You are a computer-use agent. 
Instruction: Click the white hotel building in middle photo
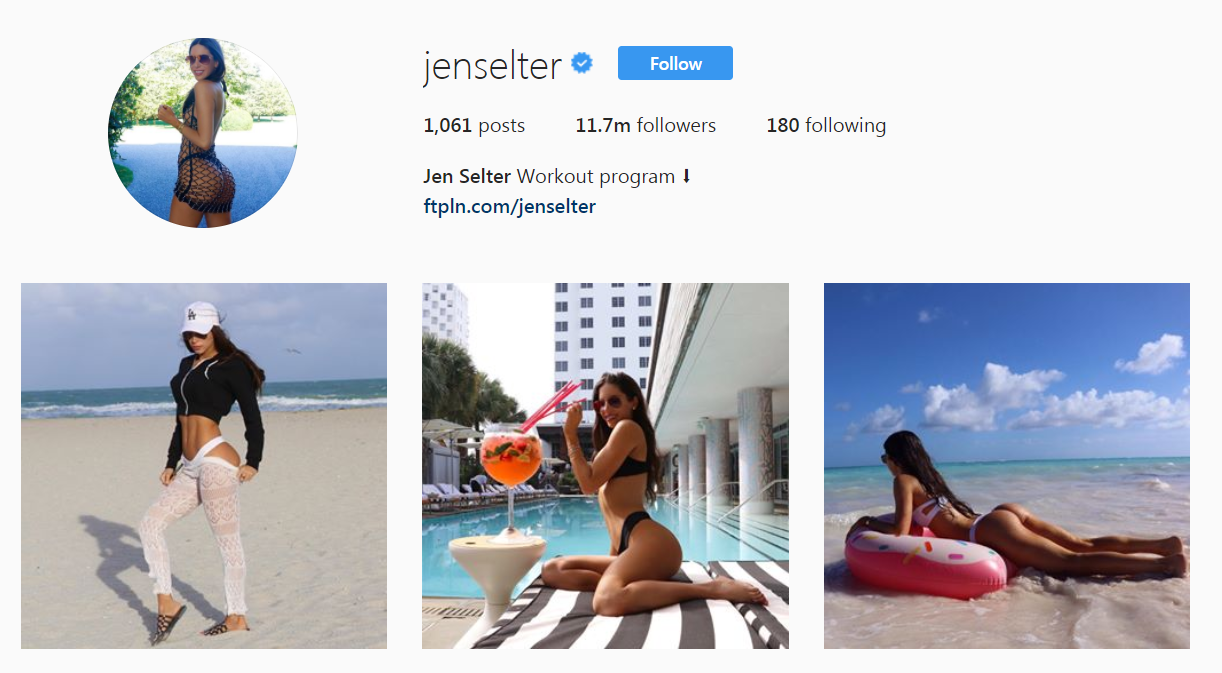click(x=603, y=340)
